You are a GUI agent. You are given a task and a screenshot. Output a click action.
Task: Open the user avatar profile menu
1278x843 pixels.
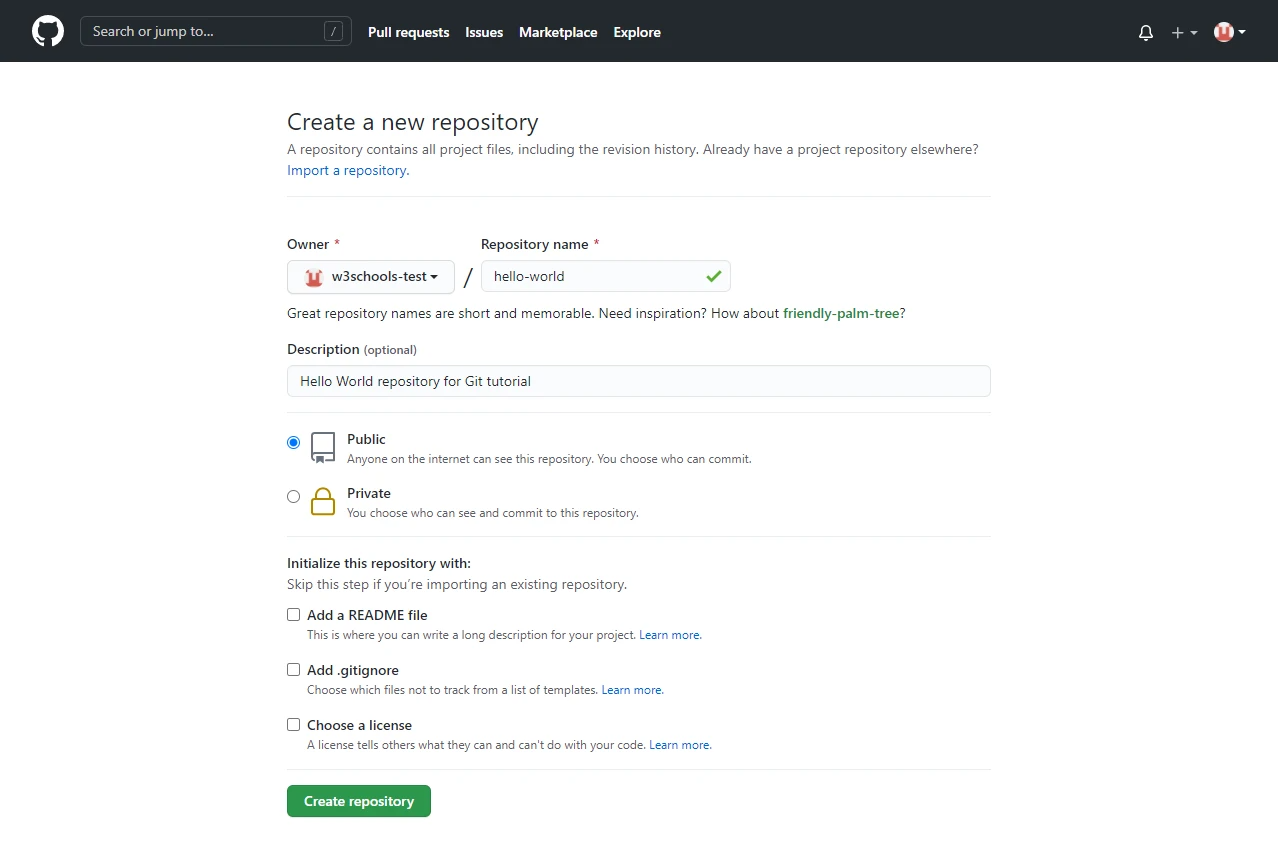[1229, 32]
